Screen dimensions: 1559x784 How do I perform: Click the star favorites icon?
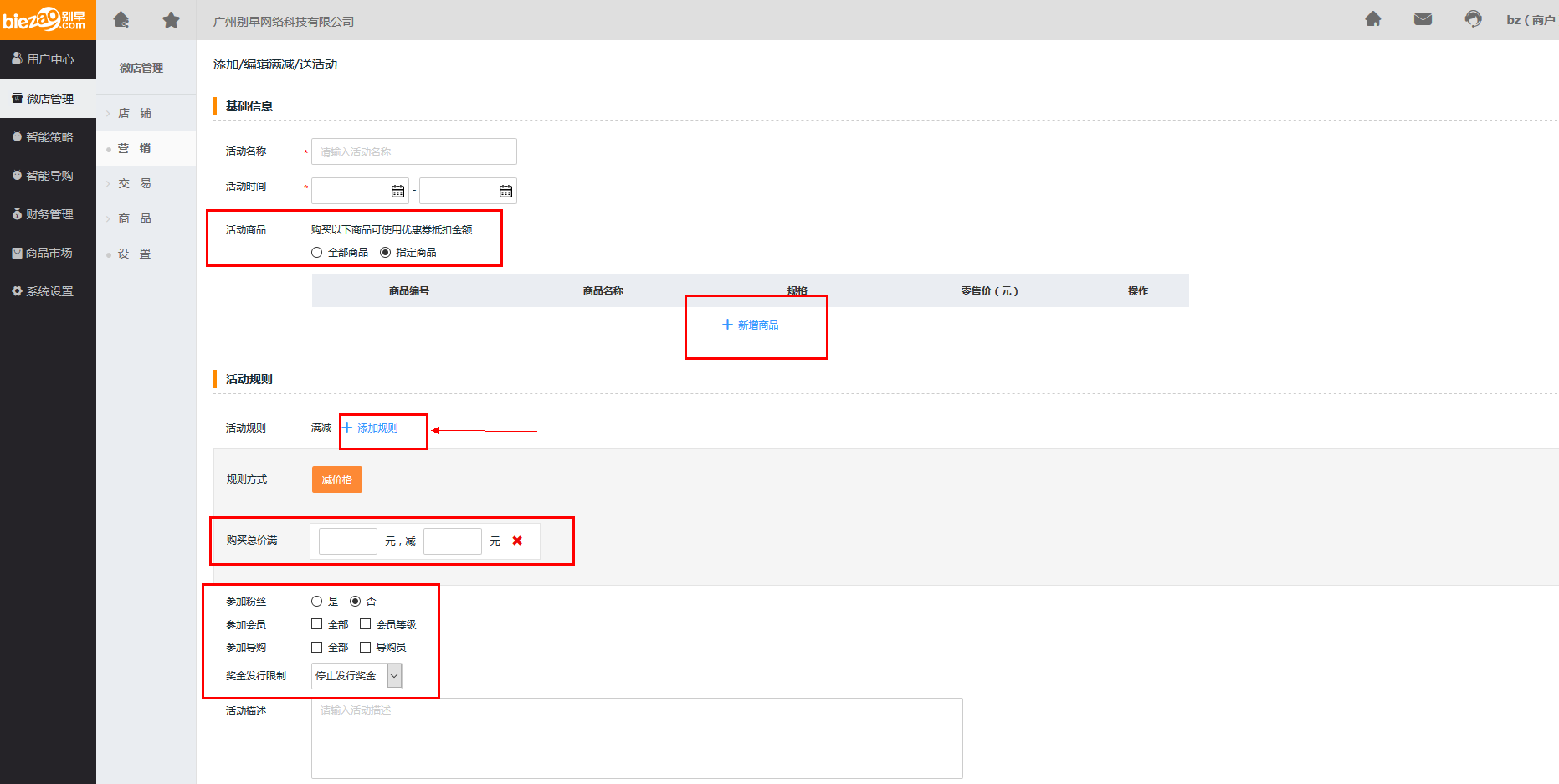click(x=171, y=20)
